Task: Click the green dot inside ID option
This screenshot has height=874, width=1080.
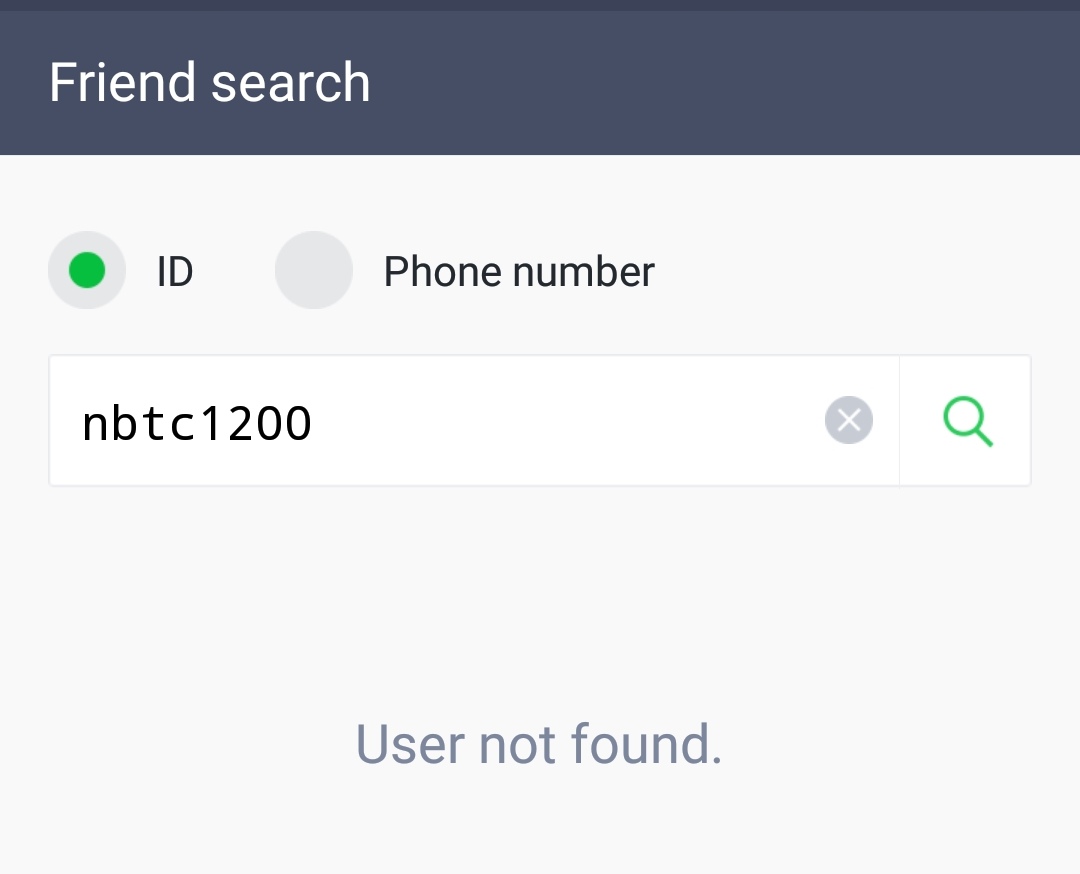Action: coord(87,270)
